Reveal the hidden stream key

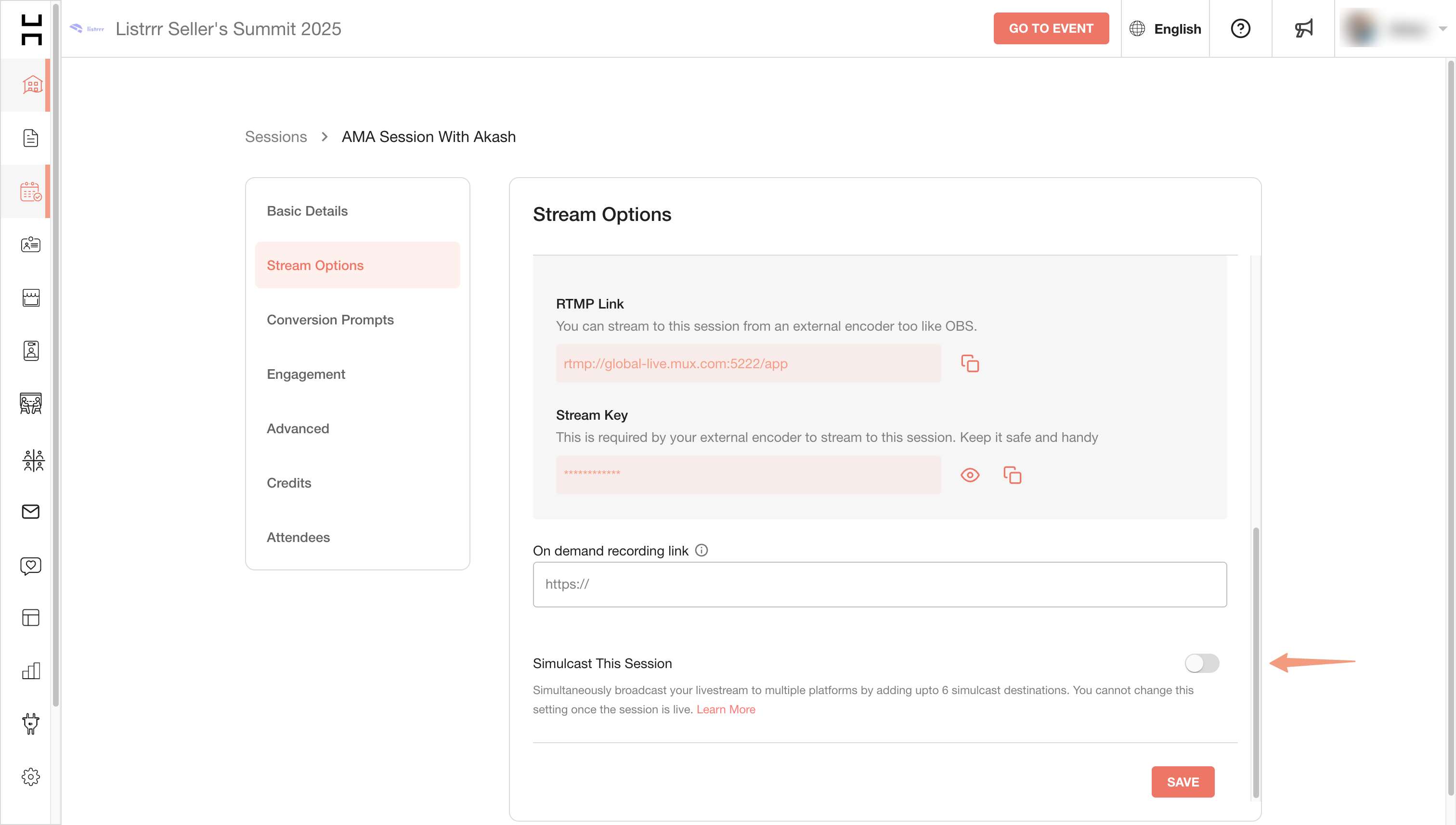click(970, 475)
